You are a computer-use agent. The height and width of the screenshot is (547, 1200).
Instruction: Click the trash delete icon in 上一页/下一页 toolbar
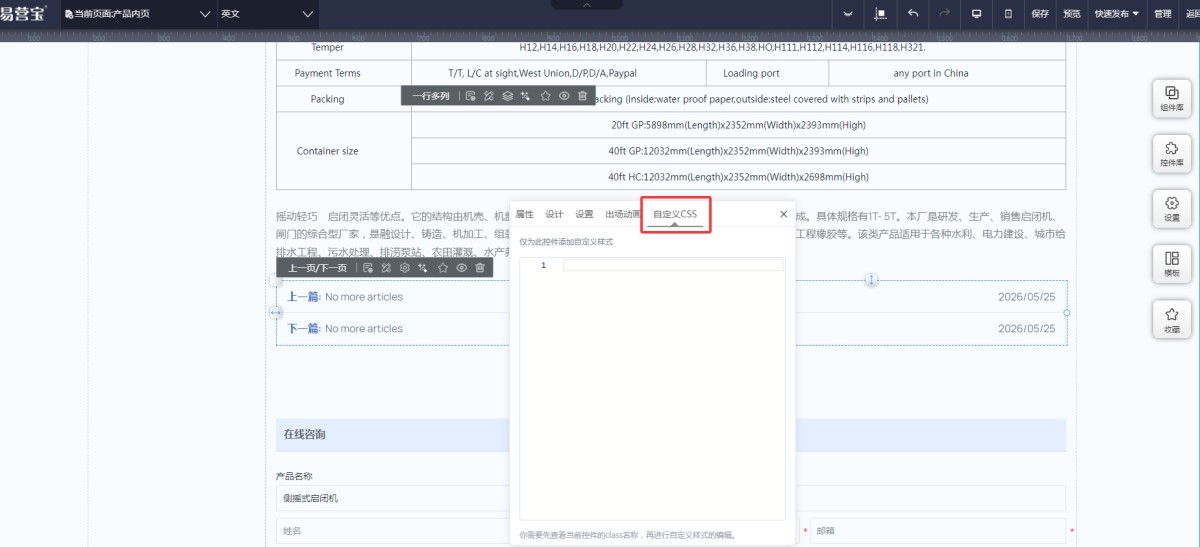pyautogui.click(x=480, y=268)
